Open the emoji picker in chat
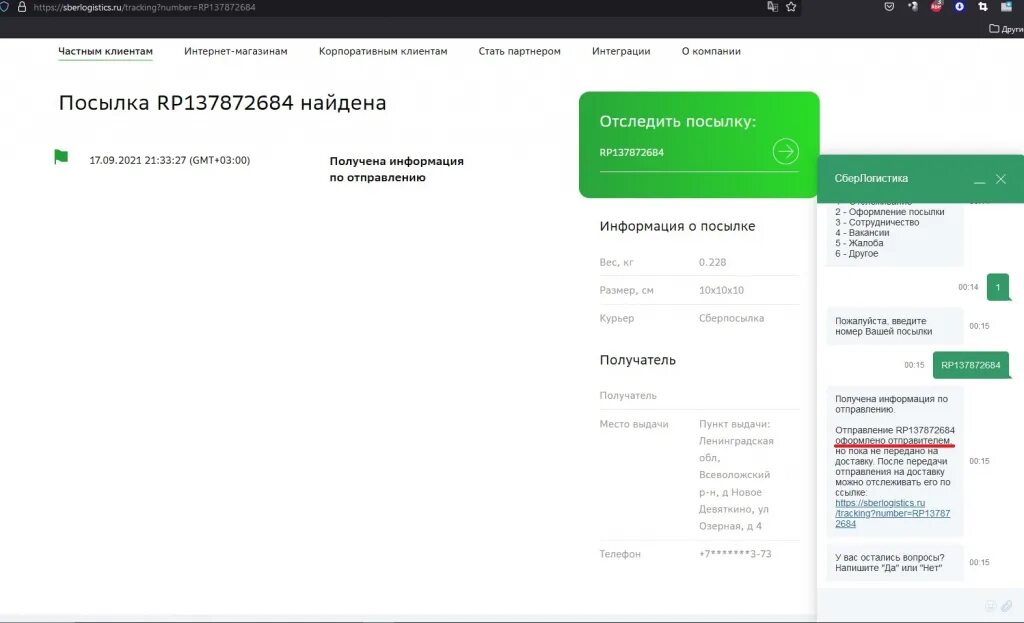This screenshot has width=1024, height=623. click(990, 606)
